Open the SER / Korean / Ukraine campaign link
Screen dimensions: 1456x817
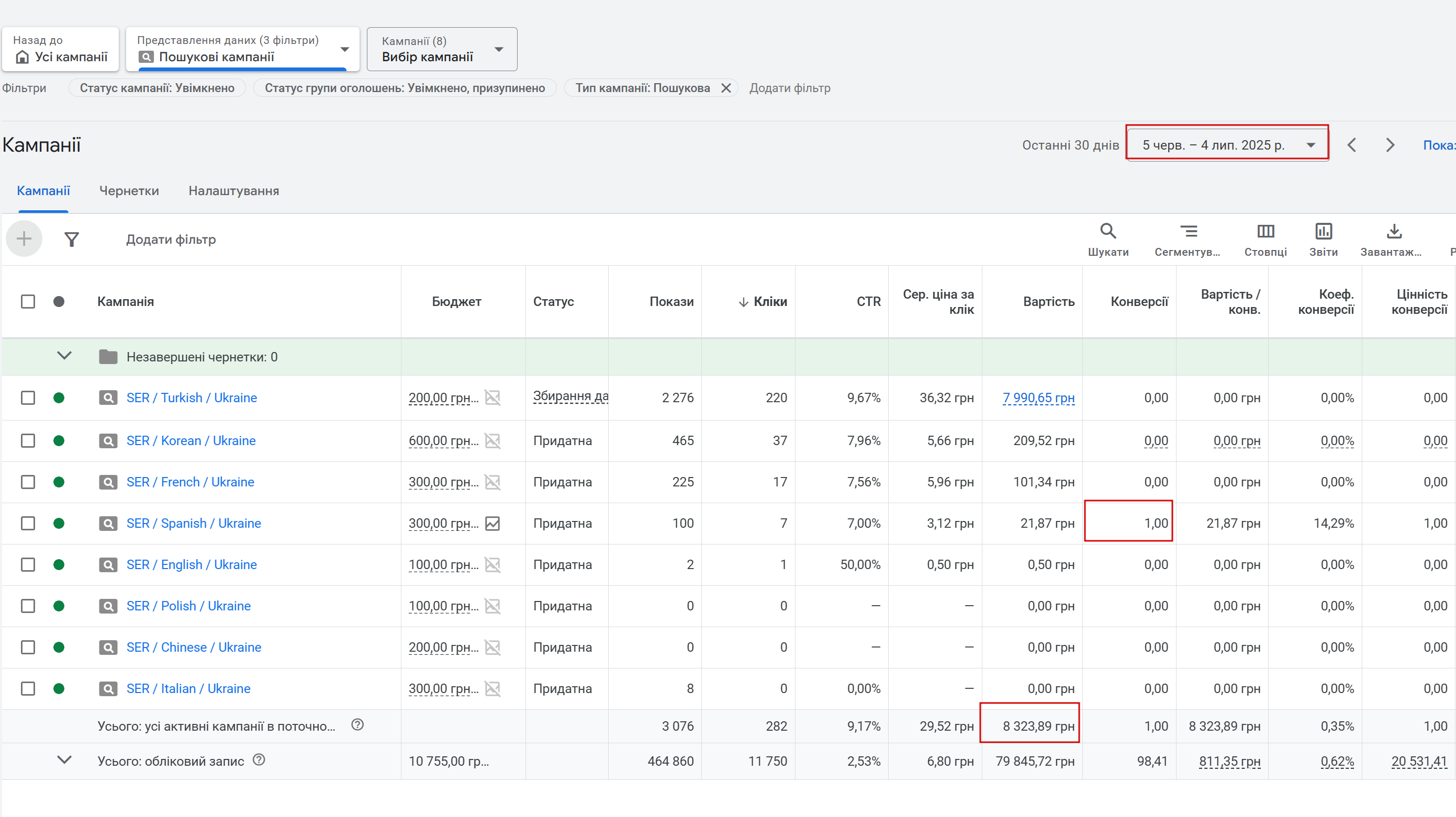[x=191, y=441]
